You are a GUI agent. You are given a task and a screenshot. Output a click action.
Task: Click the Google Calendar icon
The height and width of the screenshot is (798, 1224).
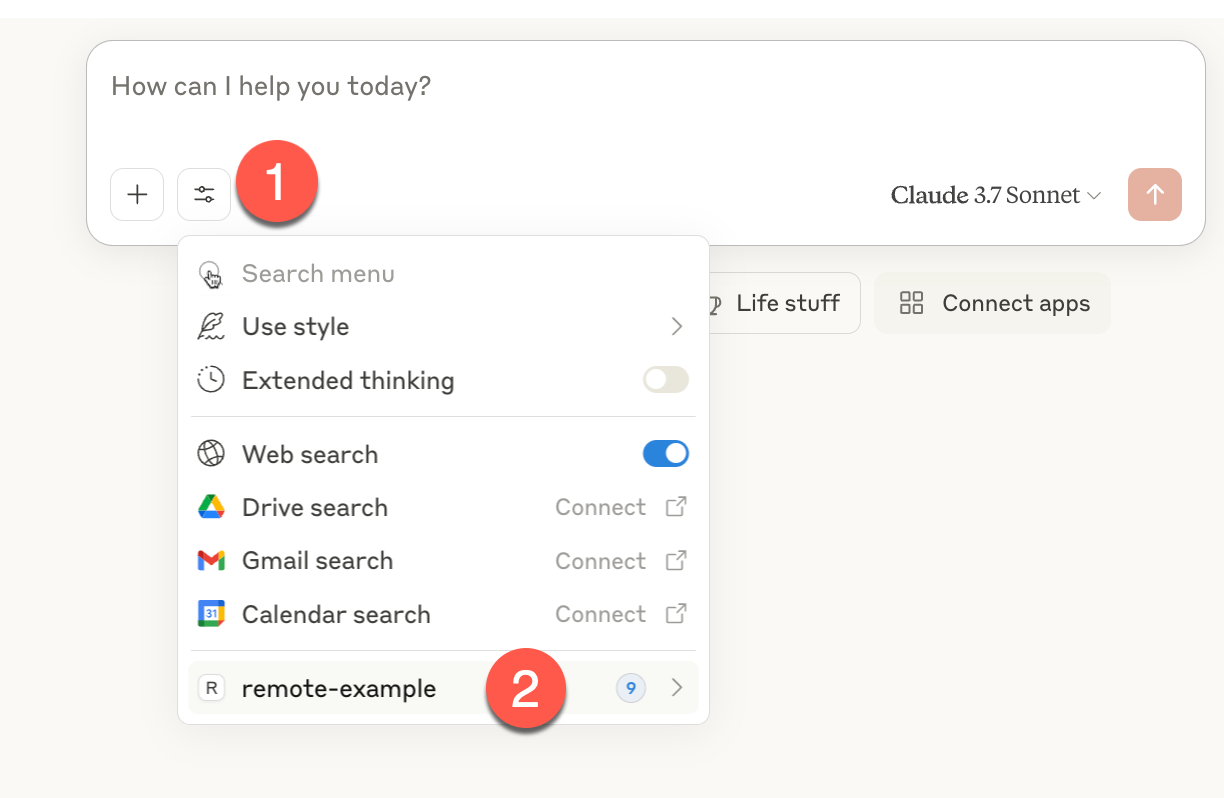point(211,614)
